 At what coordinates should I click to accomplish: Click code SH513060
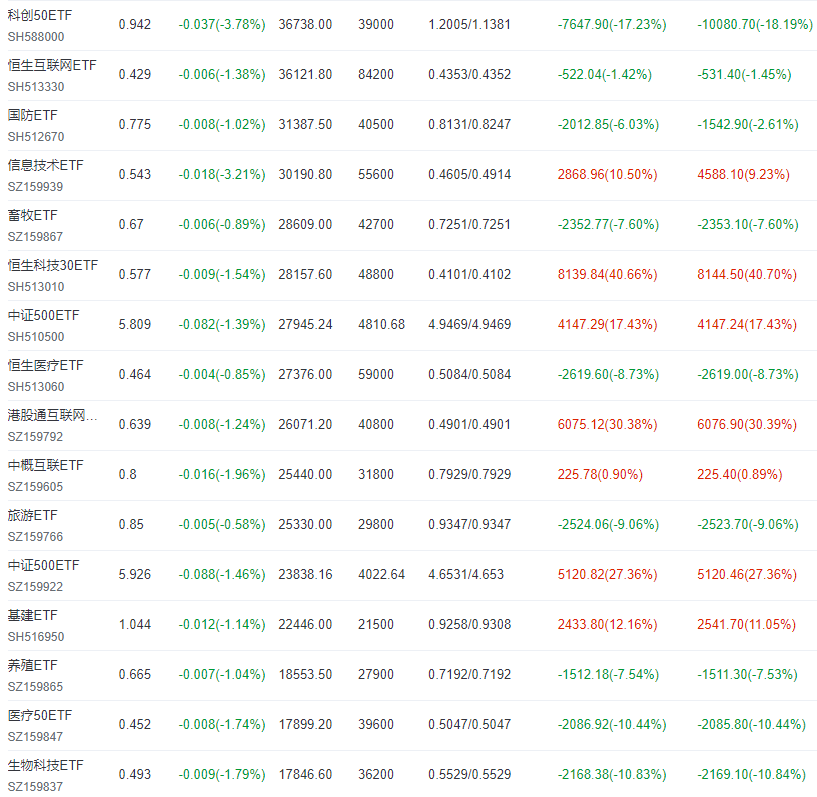(36, 387)
